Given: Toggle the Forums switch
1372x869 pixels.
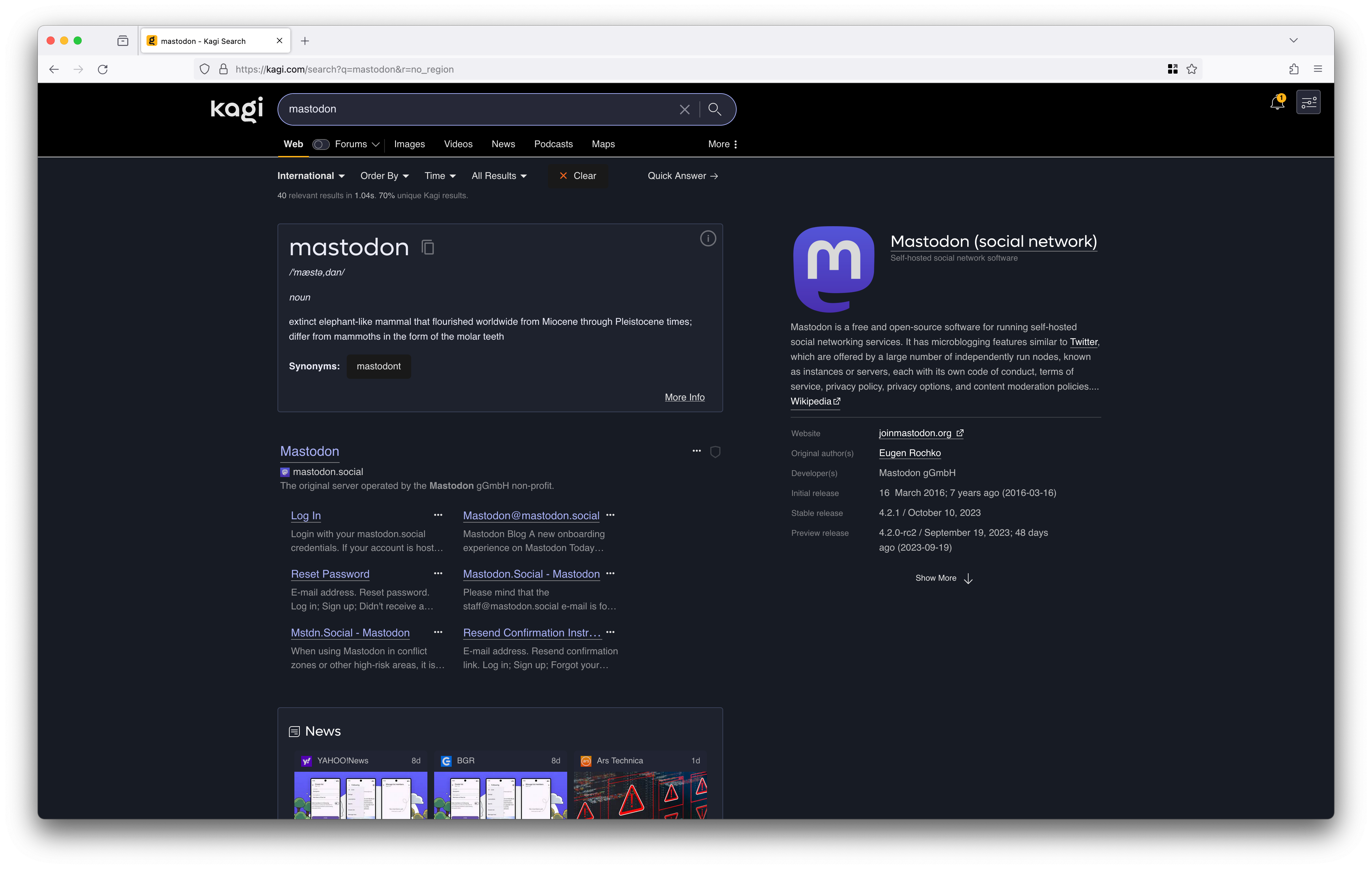Looking at the screenshot, I should [x=321, y=145].
